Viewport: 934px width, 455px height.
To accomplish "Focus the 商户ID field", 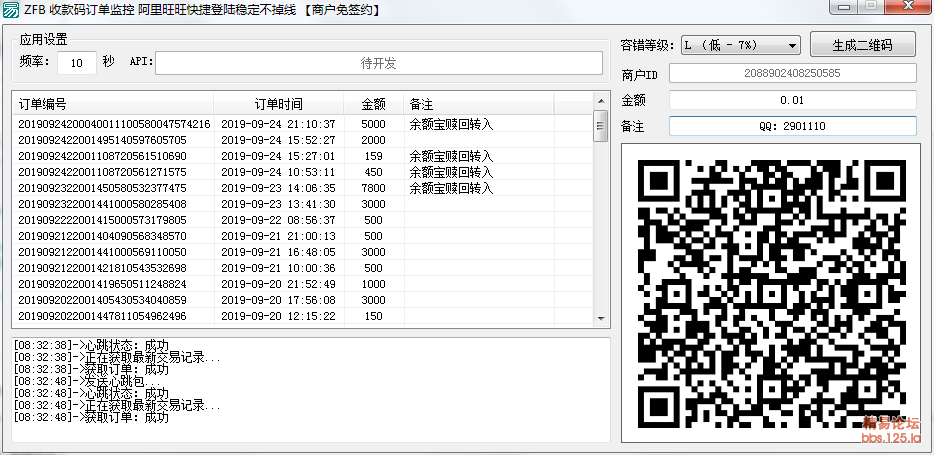I will pyautogui.click(x=792, y=73).
